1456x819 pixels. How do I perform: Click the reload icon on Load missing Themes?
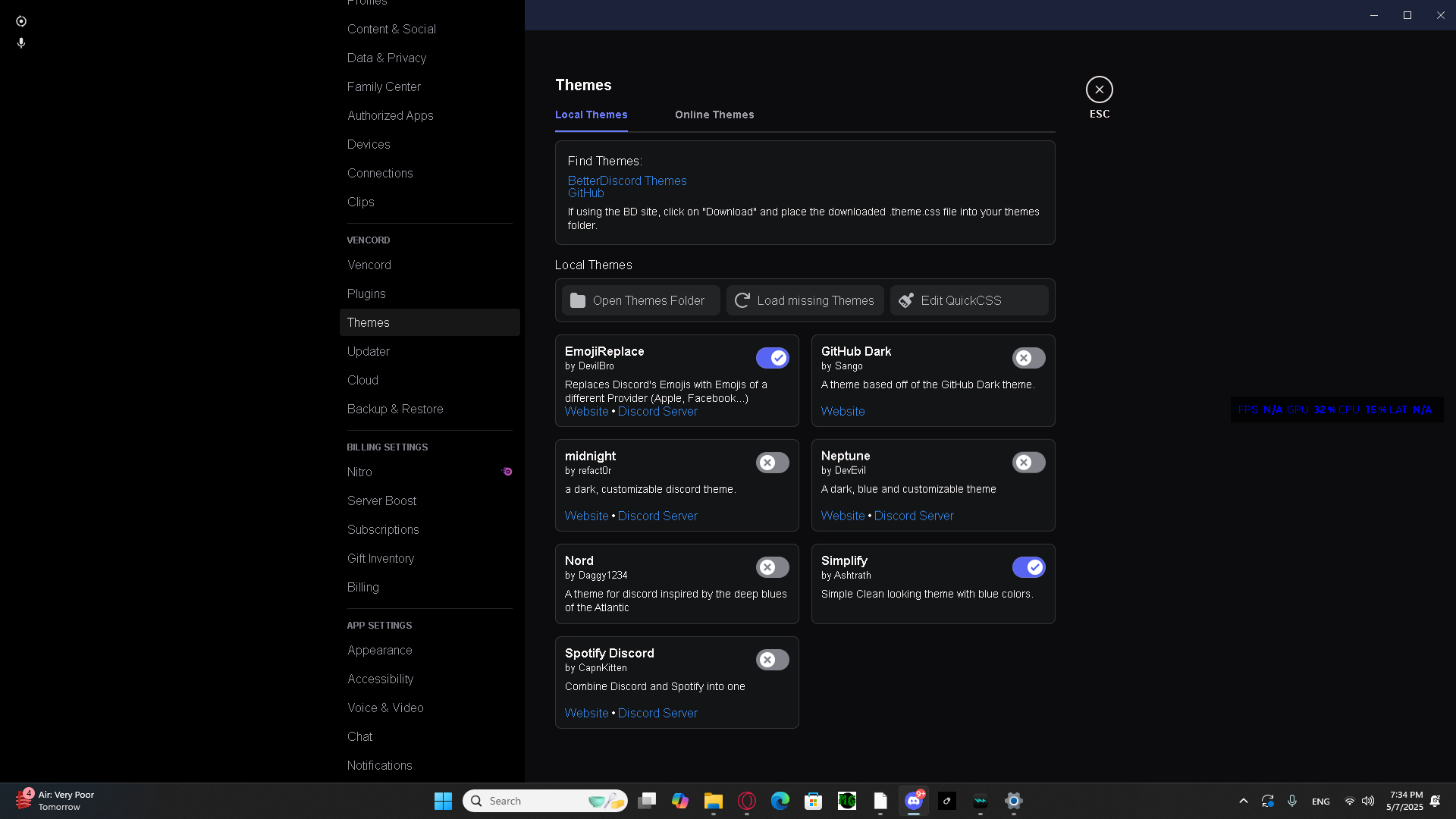point(742,300)
